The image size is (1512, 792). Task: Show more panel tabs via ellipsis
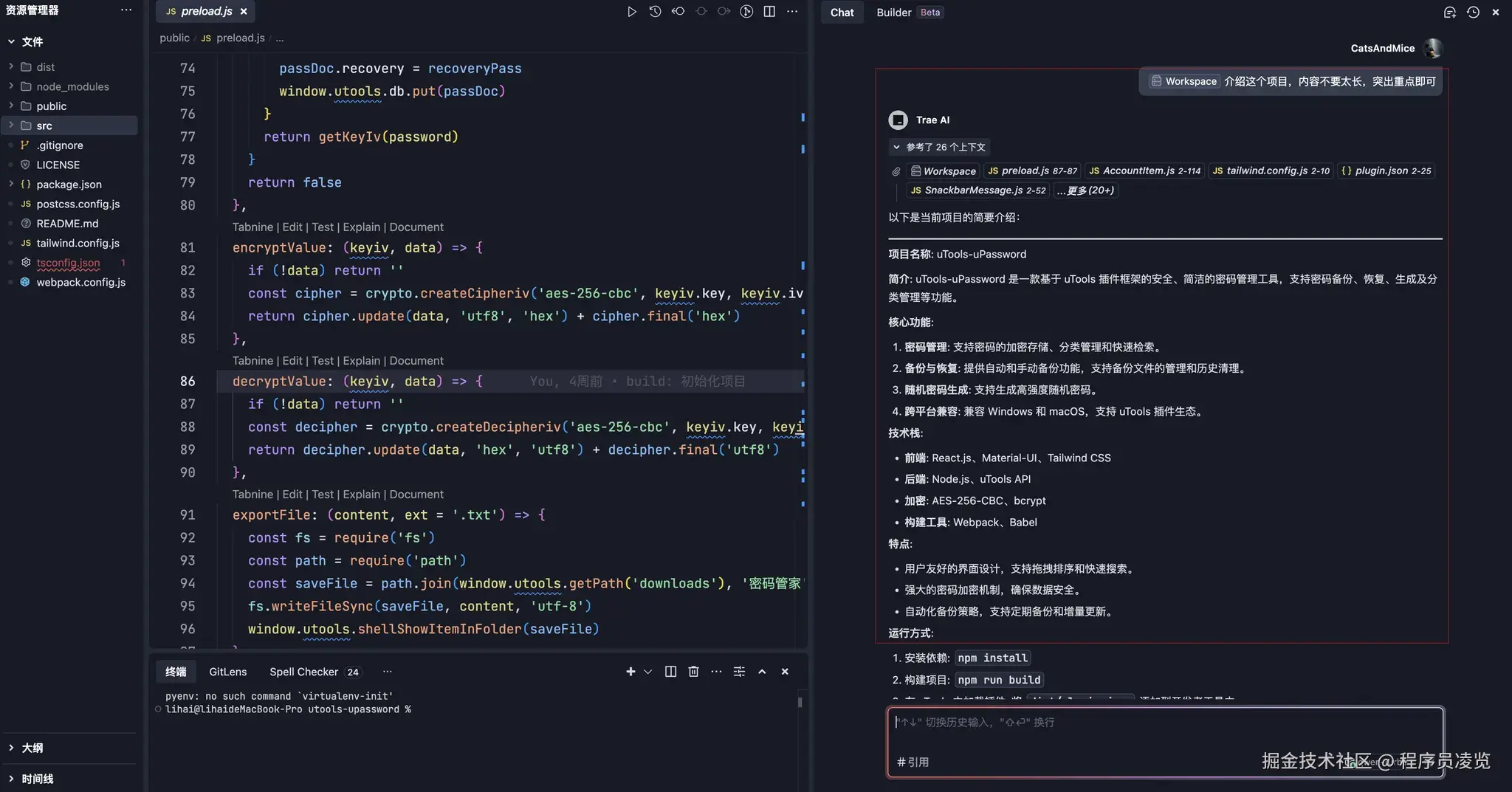pos(388,672)
